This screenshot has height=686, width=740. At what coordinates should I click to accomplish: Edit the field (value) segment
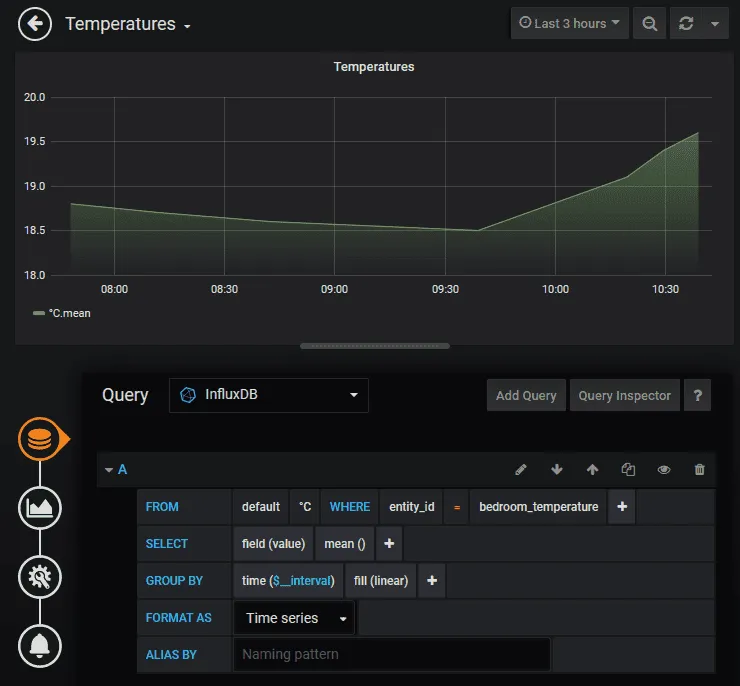(x=273, y=544)
